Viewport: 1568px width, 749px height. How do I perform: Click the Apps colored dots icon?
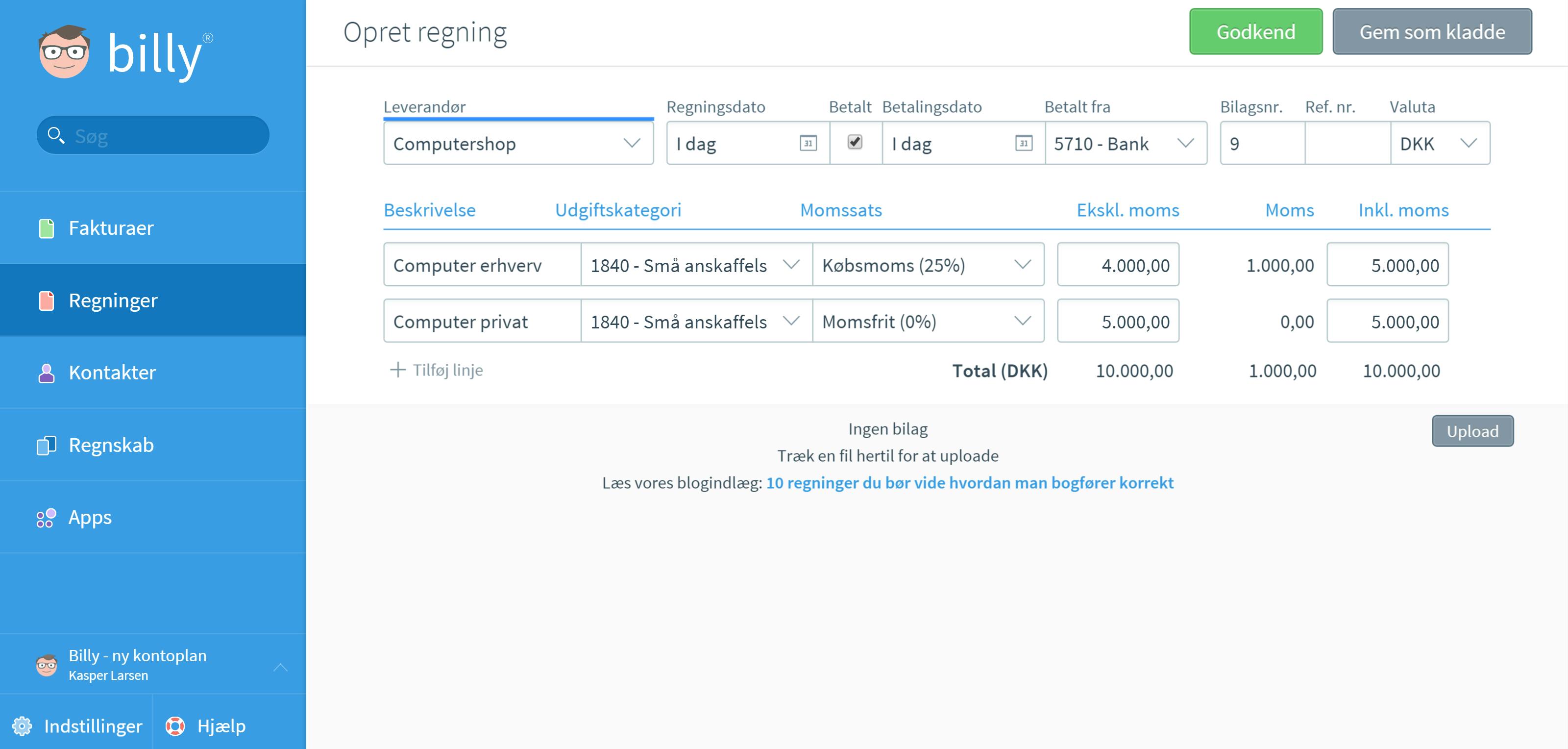point(46,518)
